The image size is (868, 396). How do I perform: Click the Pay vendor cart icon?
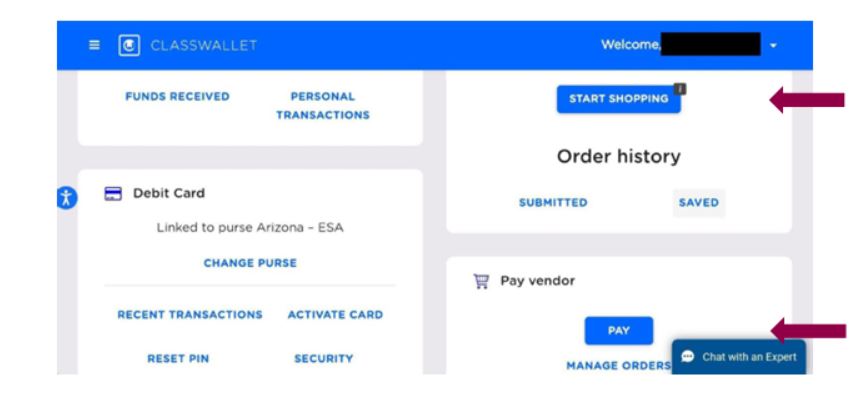tap(481, 281)
